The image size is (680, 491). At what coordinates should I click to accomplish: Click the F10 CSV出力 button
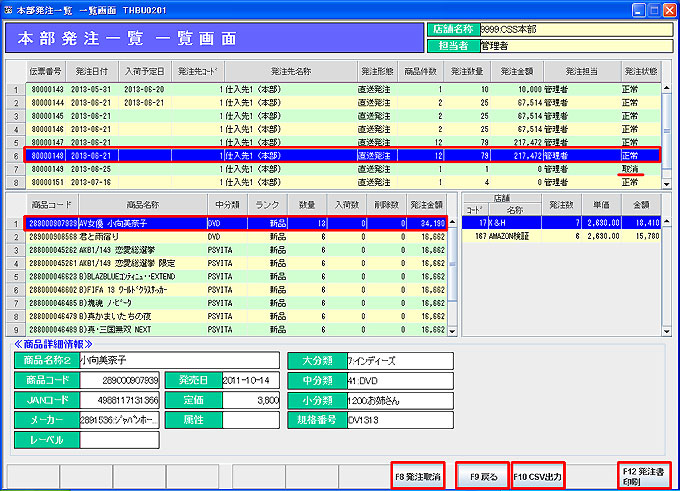pyautogui.click(x=538, y=476)
